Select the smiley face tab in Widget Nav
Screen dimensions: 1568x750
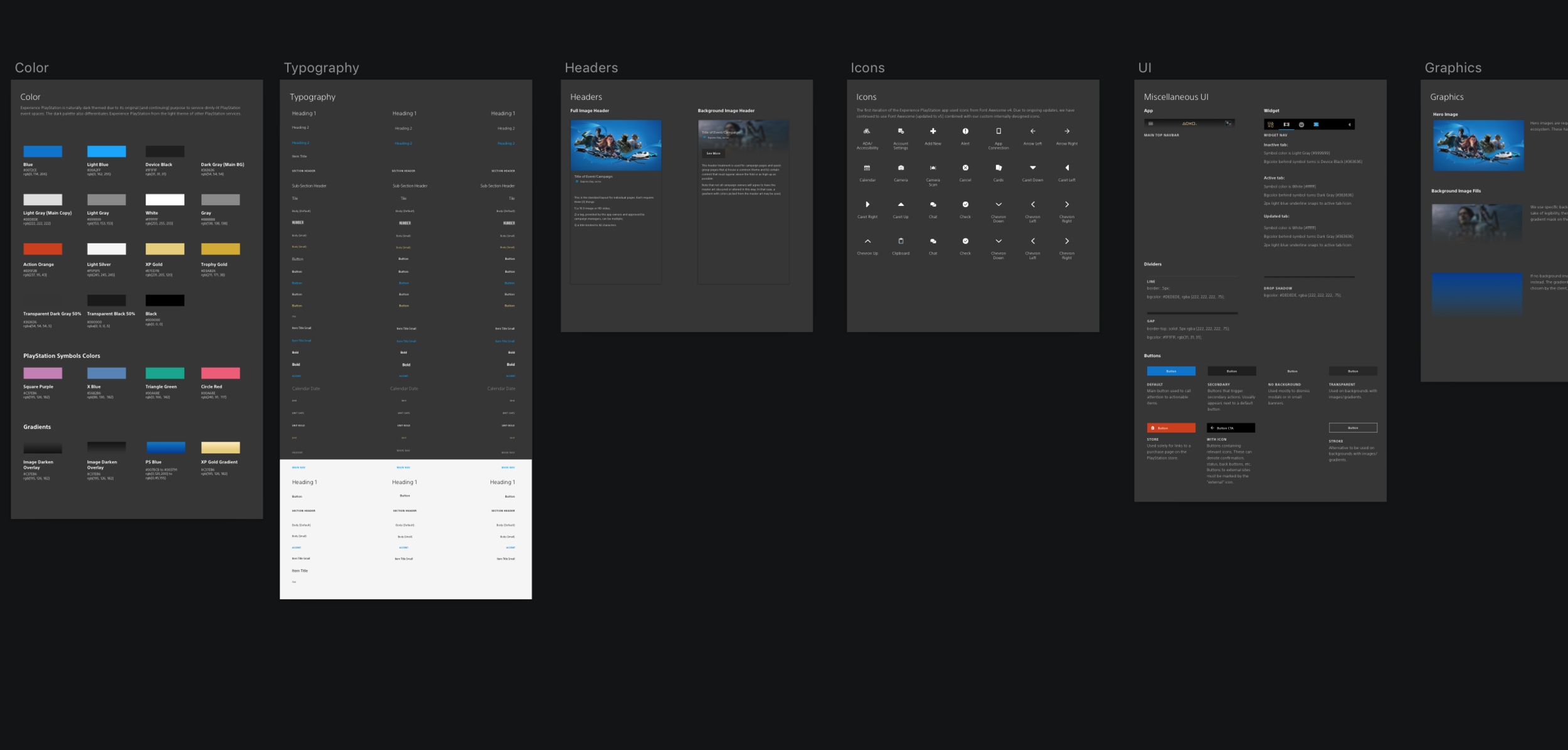pyautogui.click(x=1301, y=125)
